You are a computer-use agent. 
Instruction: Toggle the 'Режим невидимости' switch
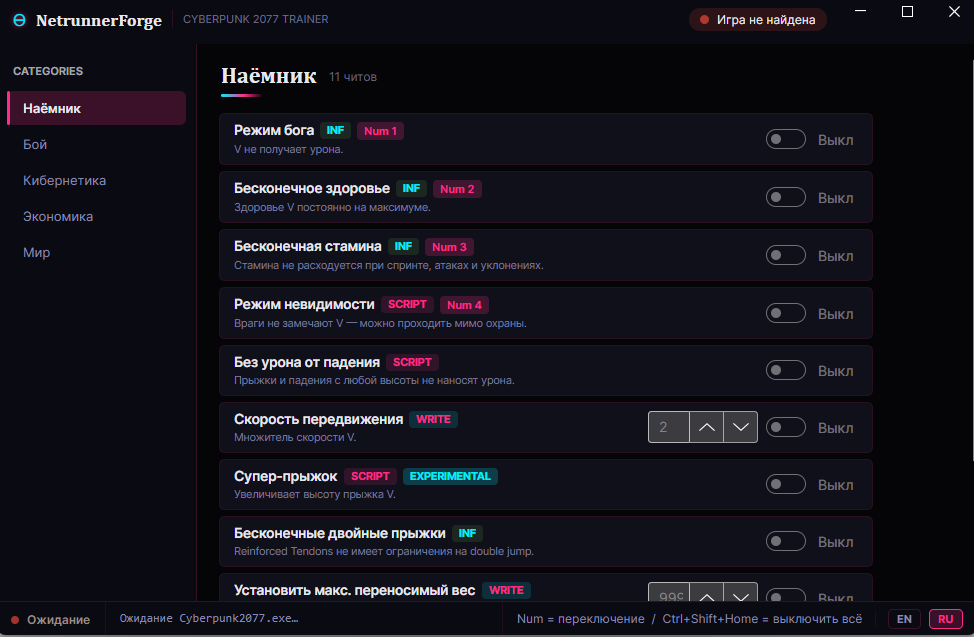[785, 313]
